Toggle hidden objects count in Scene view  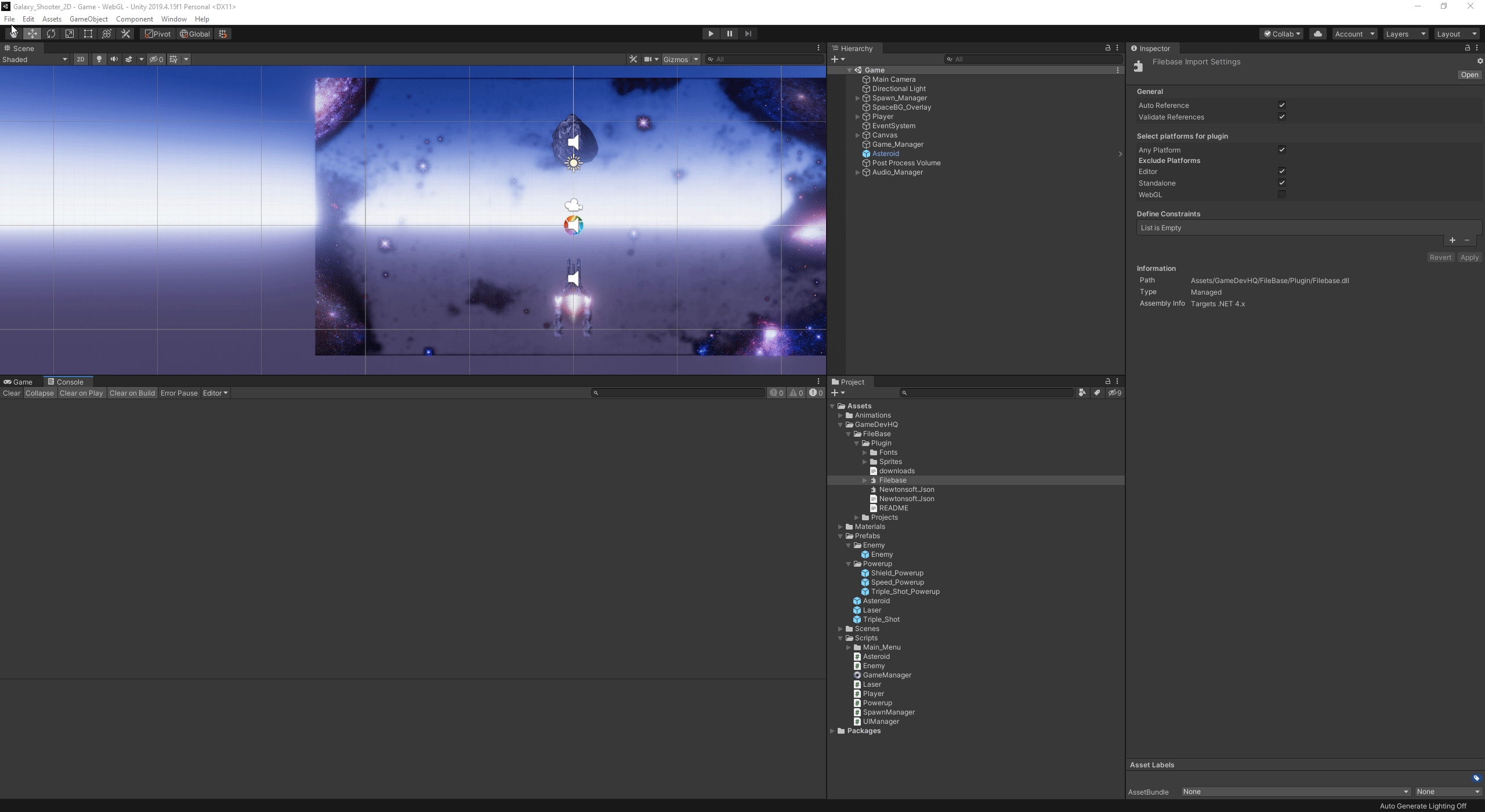[157, 59]
